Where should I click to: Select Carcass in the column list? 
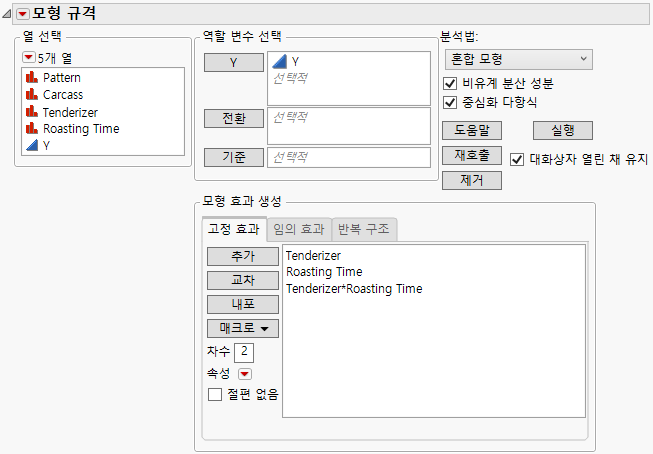[63, 95]
